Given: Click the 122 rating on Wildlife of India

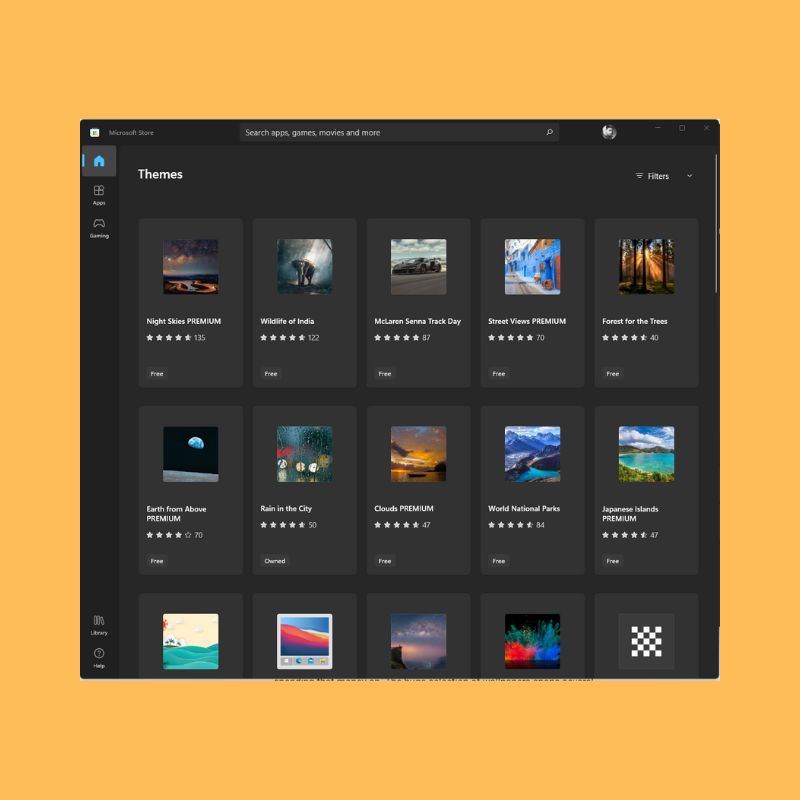Looking at the screenshot, I should [x=314, y=338].
